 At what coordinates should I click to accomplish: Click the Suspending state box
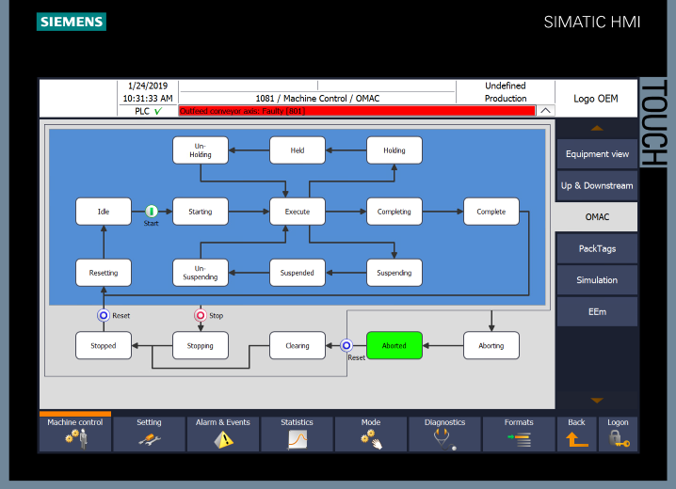click(x=394, y=273)
